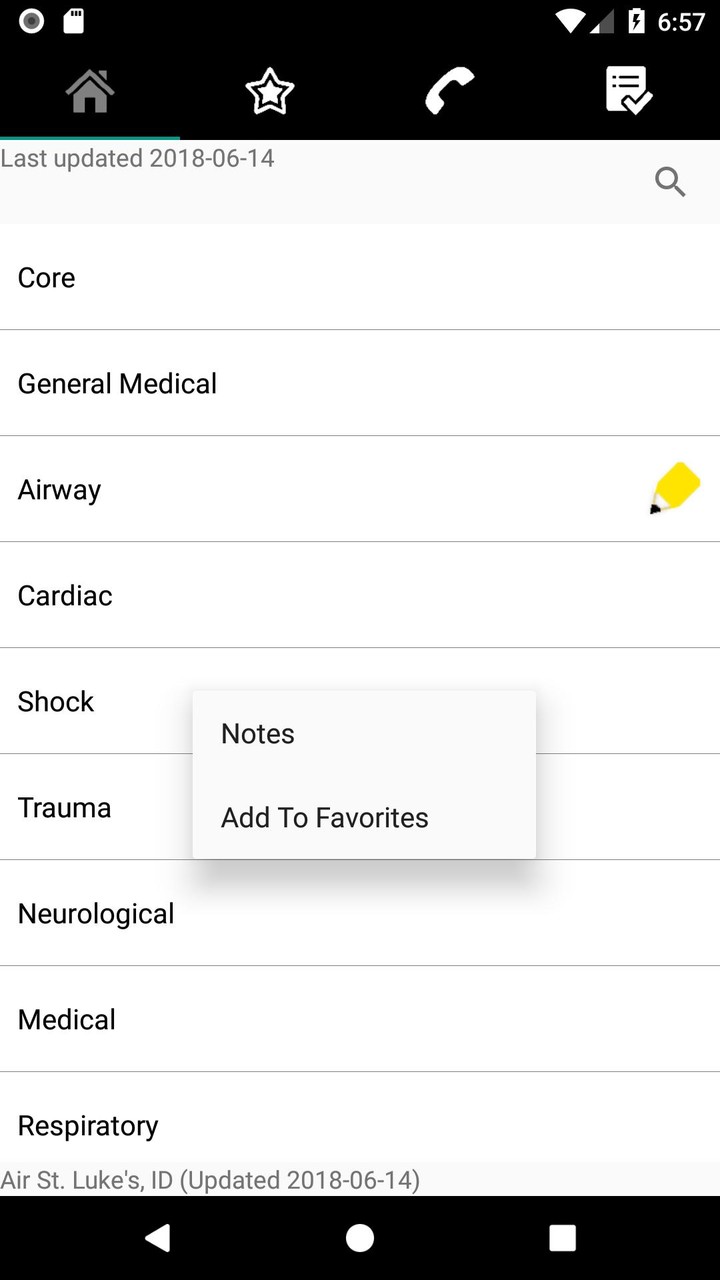Viewport: 720px width, 1280px height.
Task: Select the Trauma category
Action: pyautogui.click(x=64, y=807)
